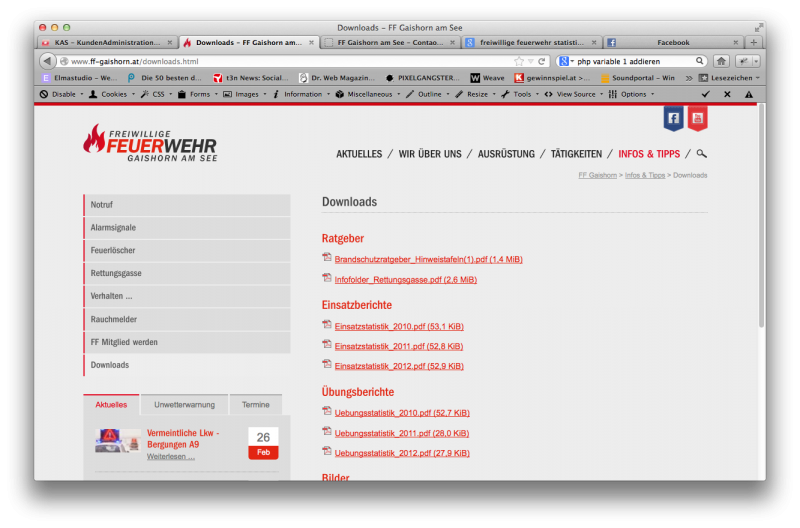Open the Resize dropdown menu
The width and height of the screenshot is (800, 528).
click(x=475, y=94)
